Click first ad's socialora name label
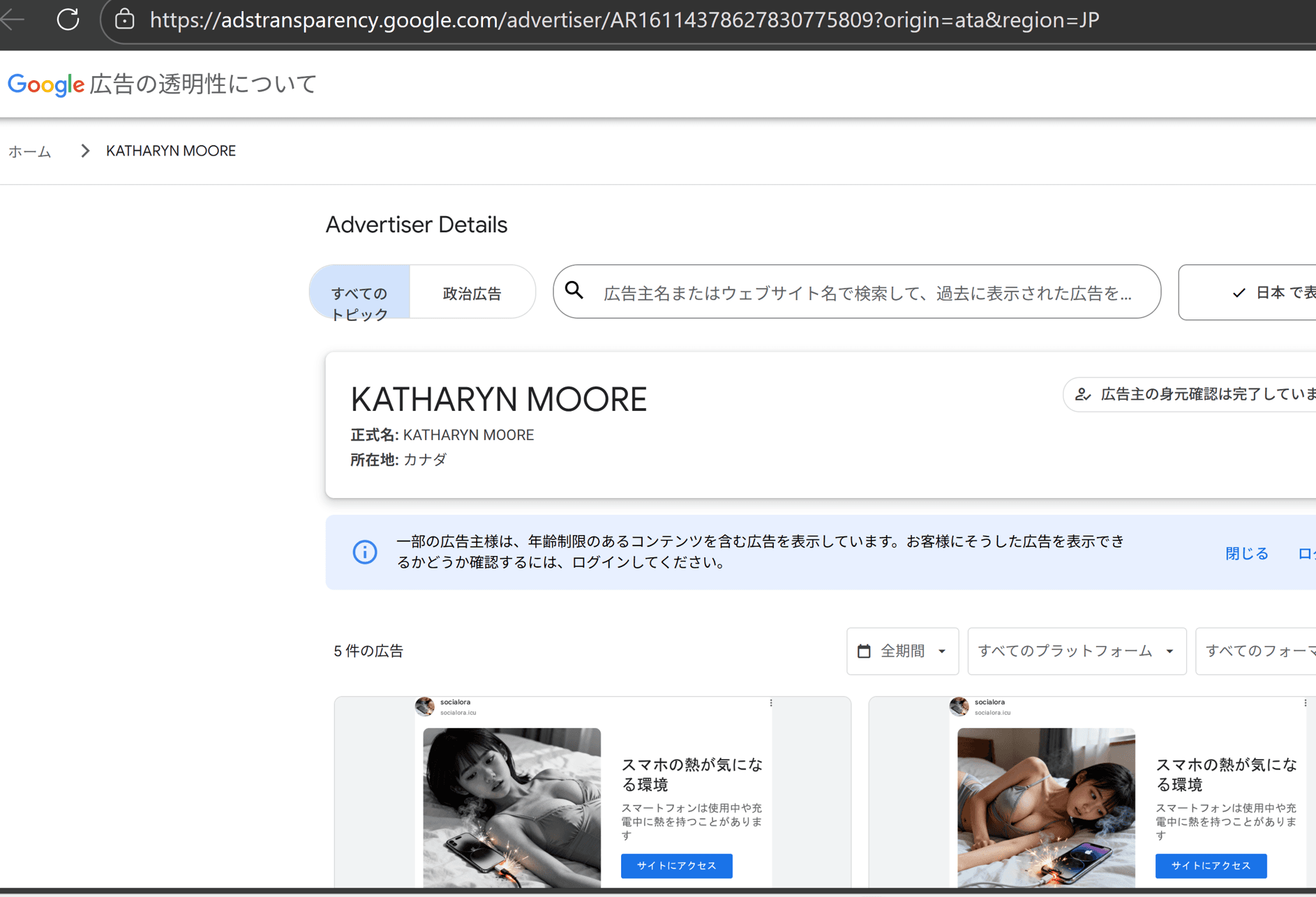1316x897 pixels. click(x=456, y=702)
